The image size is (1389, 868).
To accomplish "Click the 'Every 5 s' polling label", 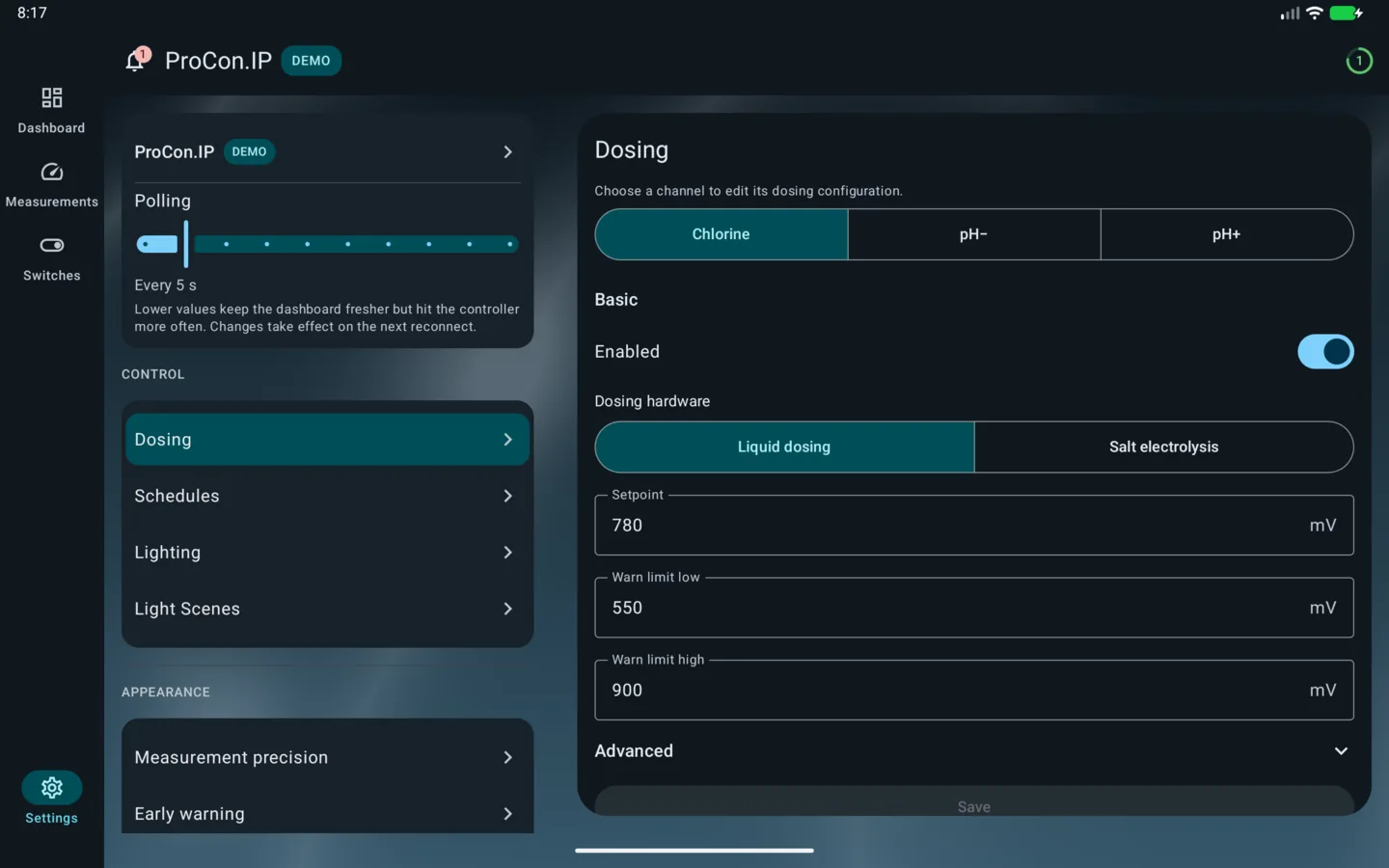I will pyautogui.click(x=165, y=285).
